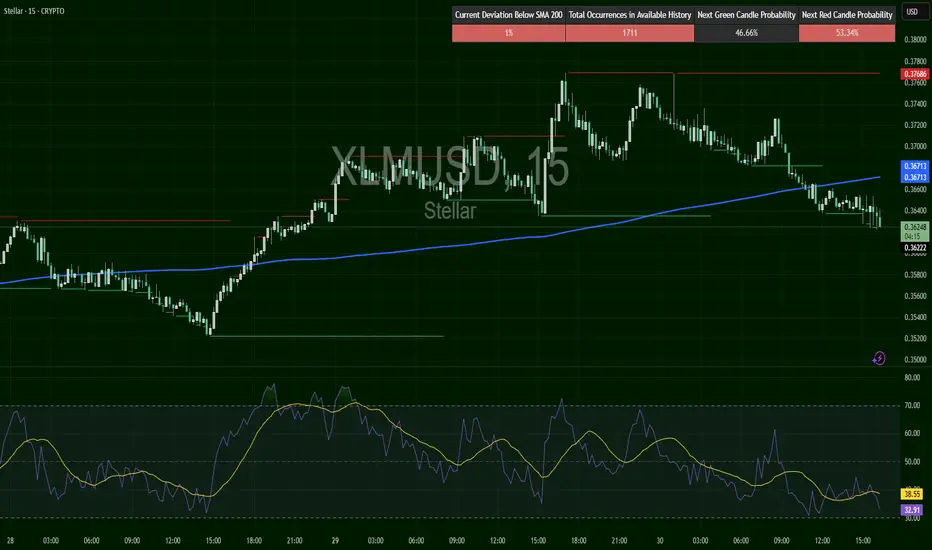Click the 1711 occurrences cell
This screenshot has width=932, height=550.
point(629,33)
